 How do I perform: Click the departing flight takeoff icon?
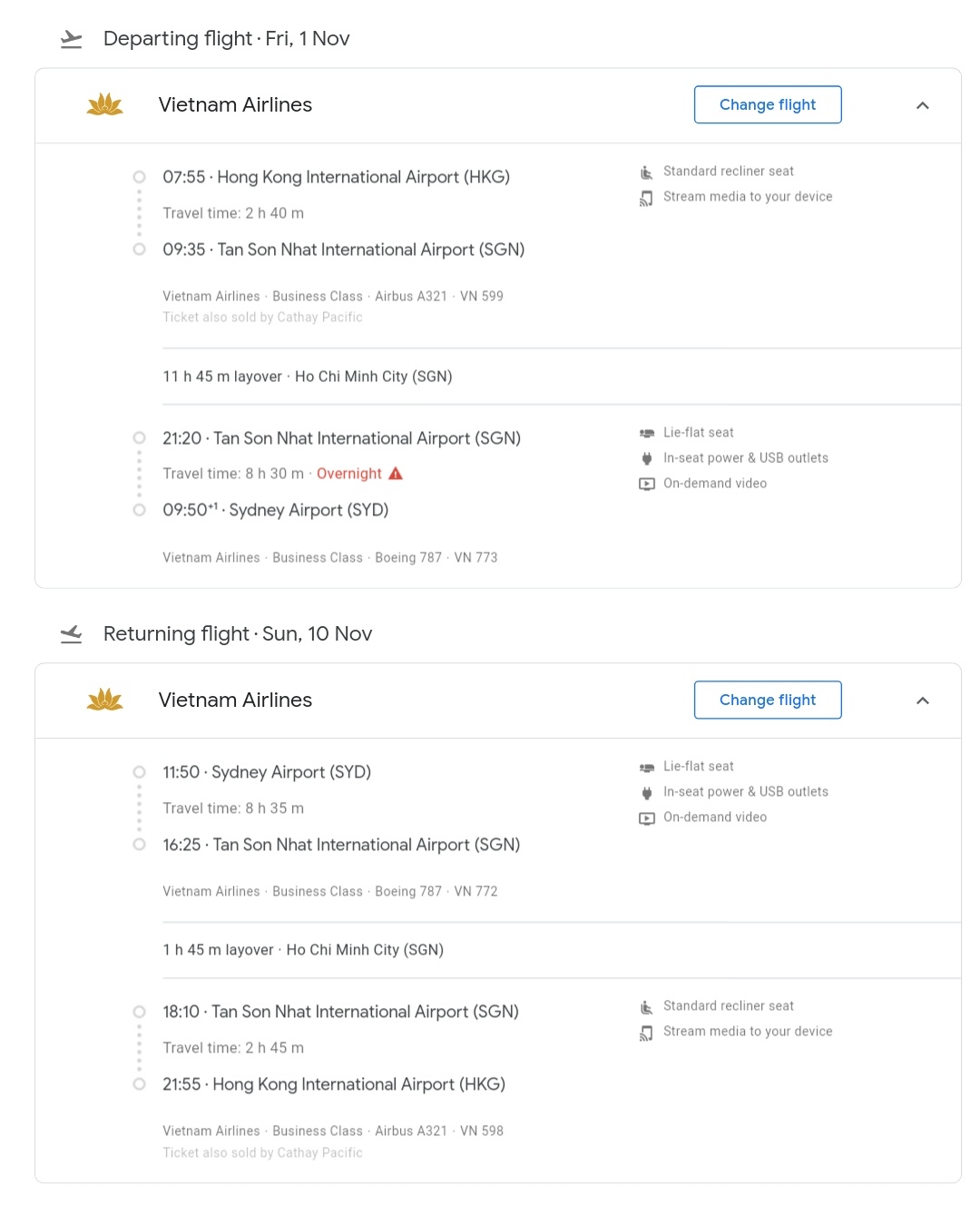71,39
